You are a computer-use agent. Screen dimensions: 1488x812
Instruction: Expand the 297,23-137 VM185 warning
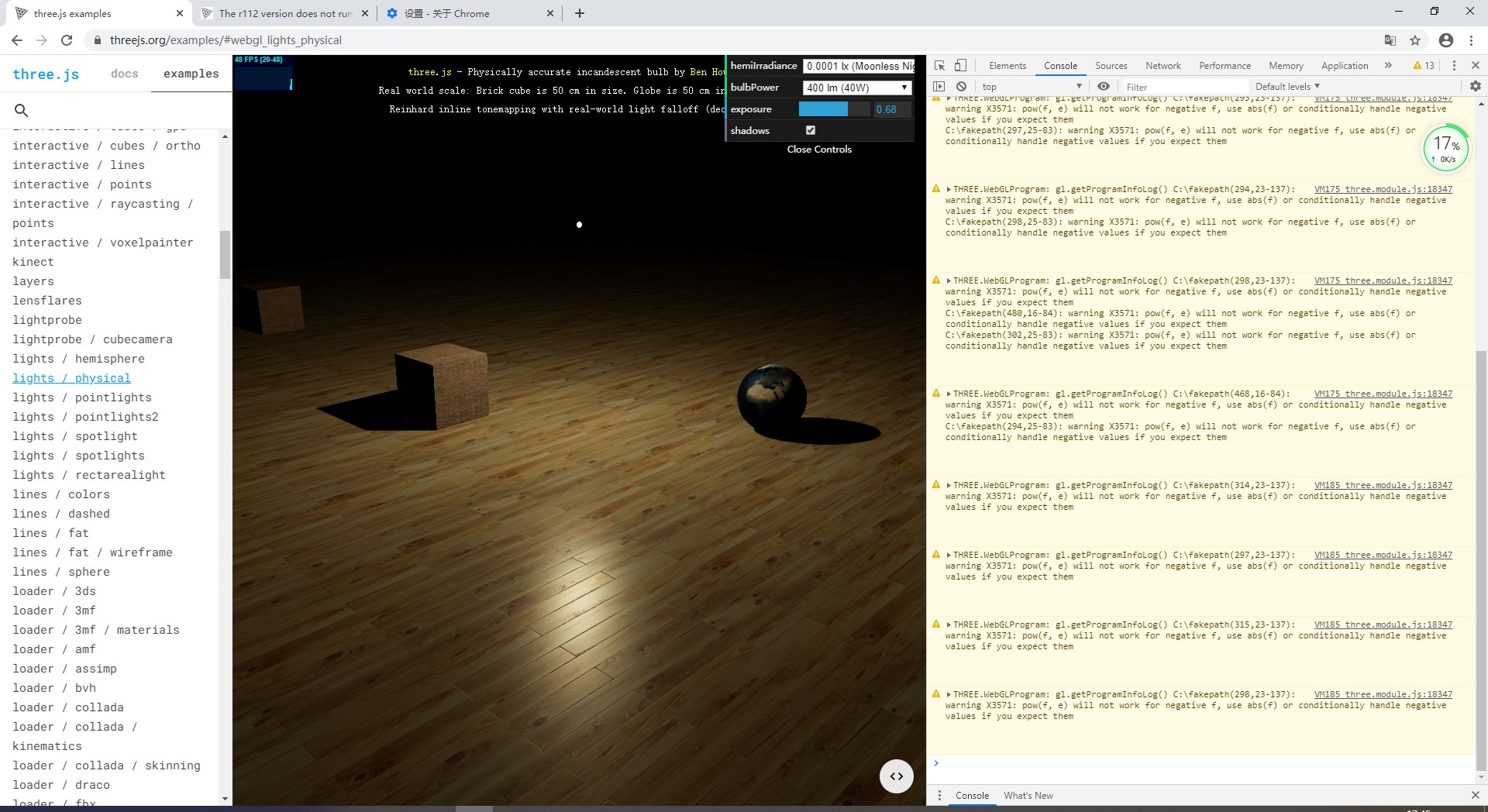click(x=949, y=556)
